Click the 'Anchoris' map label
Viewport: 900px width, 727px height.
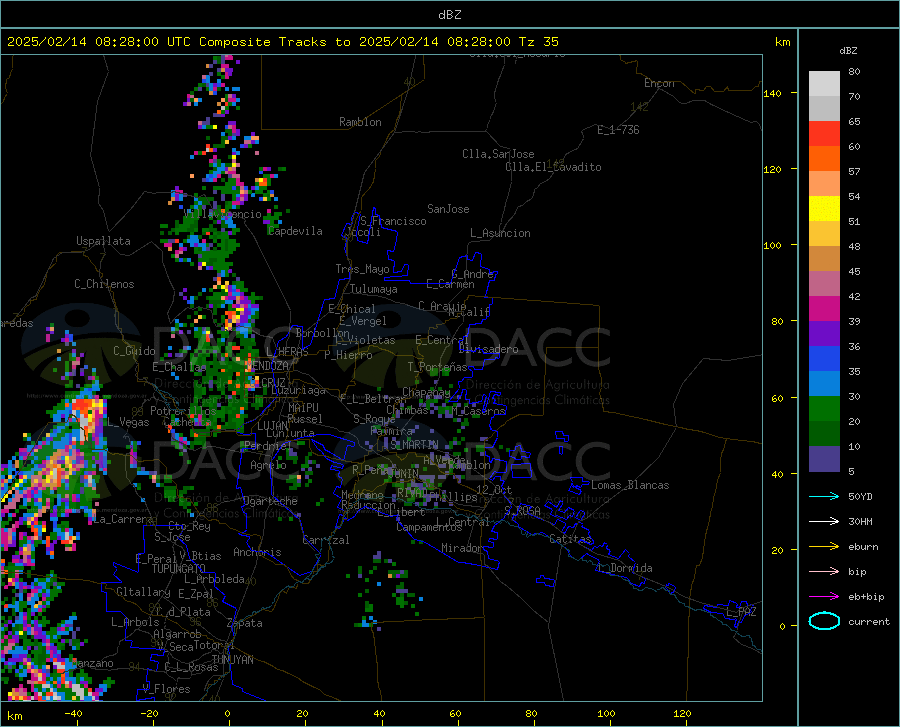(257, 552)
